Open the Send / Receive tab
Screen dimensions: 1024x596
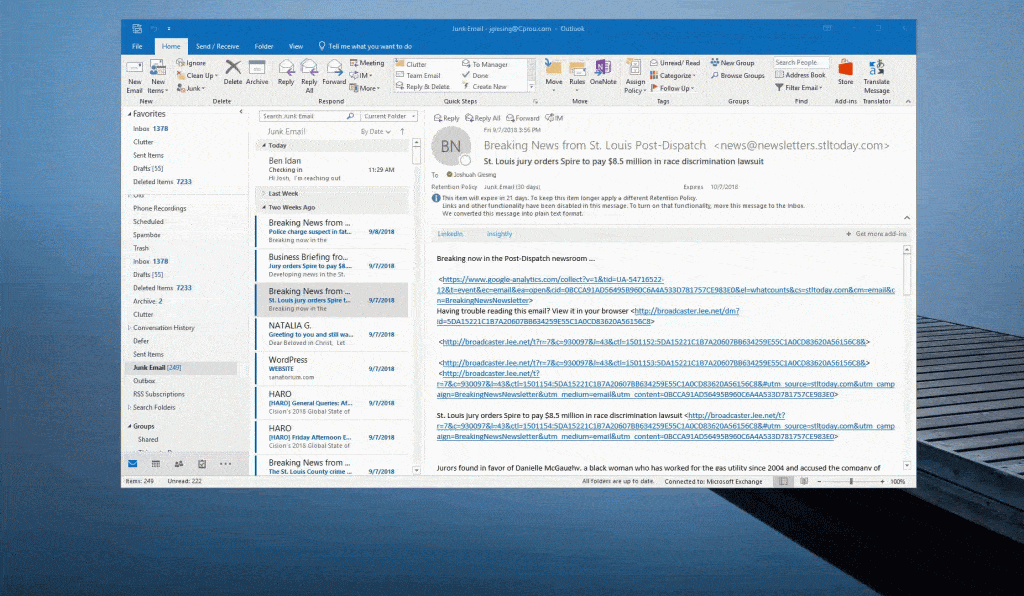click(x=217, y=46)
